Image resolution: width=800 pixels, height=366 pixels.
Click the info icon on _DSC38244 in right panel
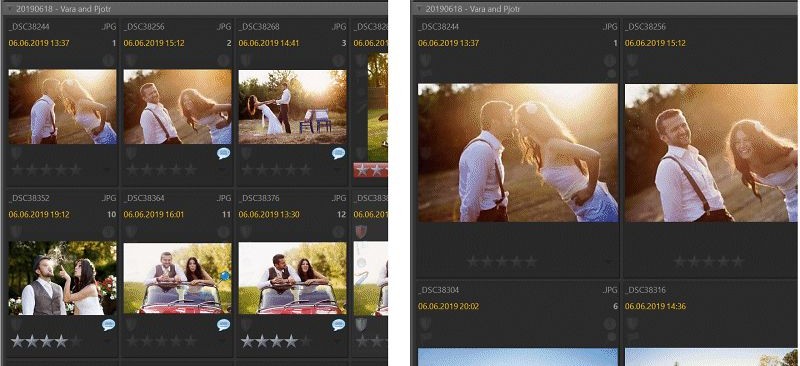(610, 61)
